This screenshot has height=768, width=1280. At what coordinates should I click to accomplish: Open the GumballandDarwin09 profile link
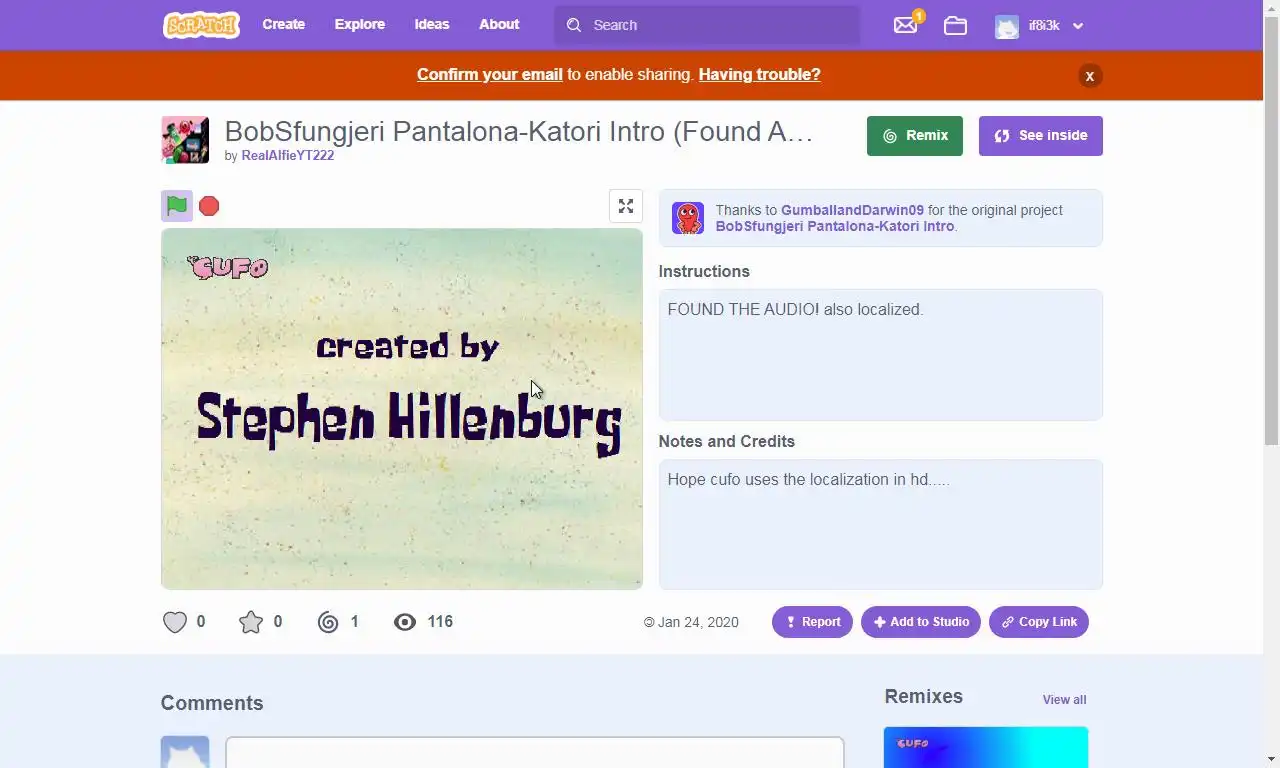pos(852,210)
